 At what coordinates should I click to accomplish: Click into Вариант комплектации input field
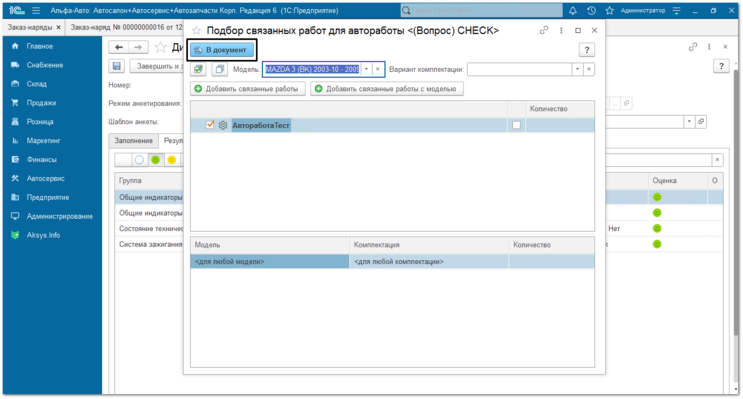[x=520, y=69]
